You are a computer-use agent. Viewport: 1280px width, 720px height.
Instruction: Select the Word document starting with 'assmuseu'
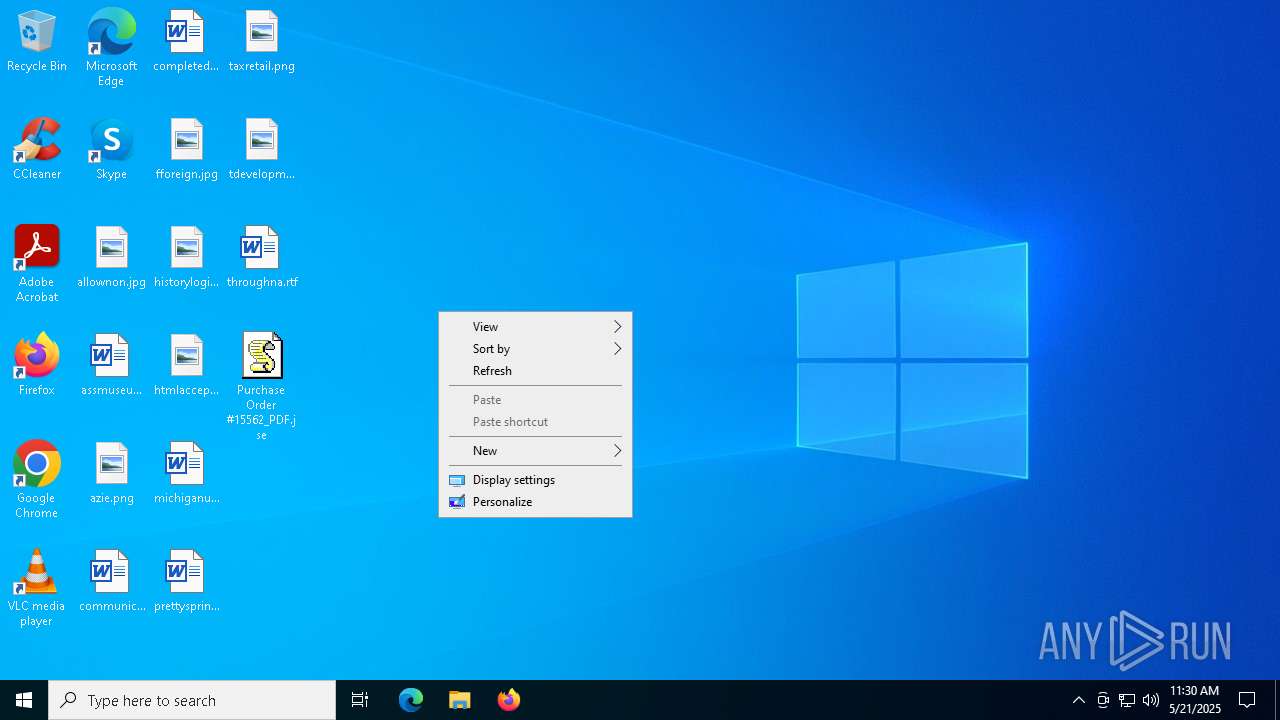click(111, 366)
